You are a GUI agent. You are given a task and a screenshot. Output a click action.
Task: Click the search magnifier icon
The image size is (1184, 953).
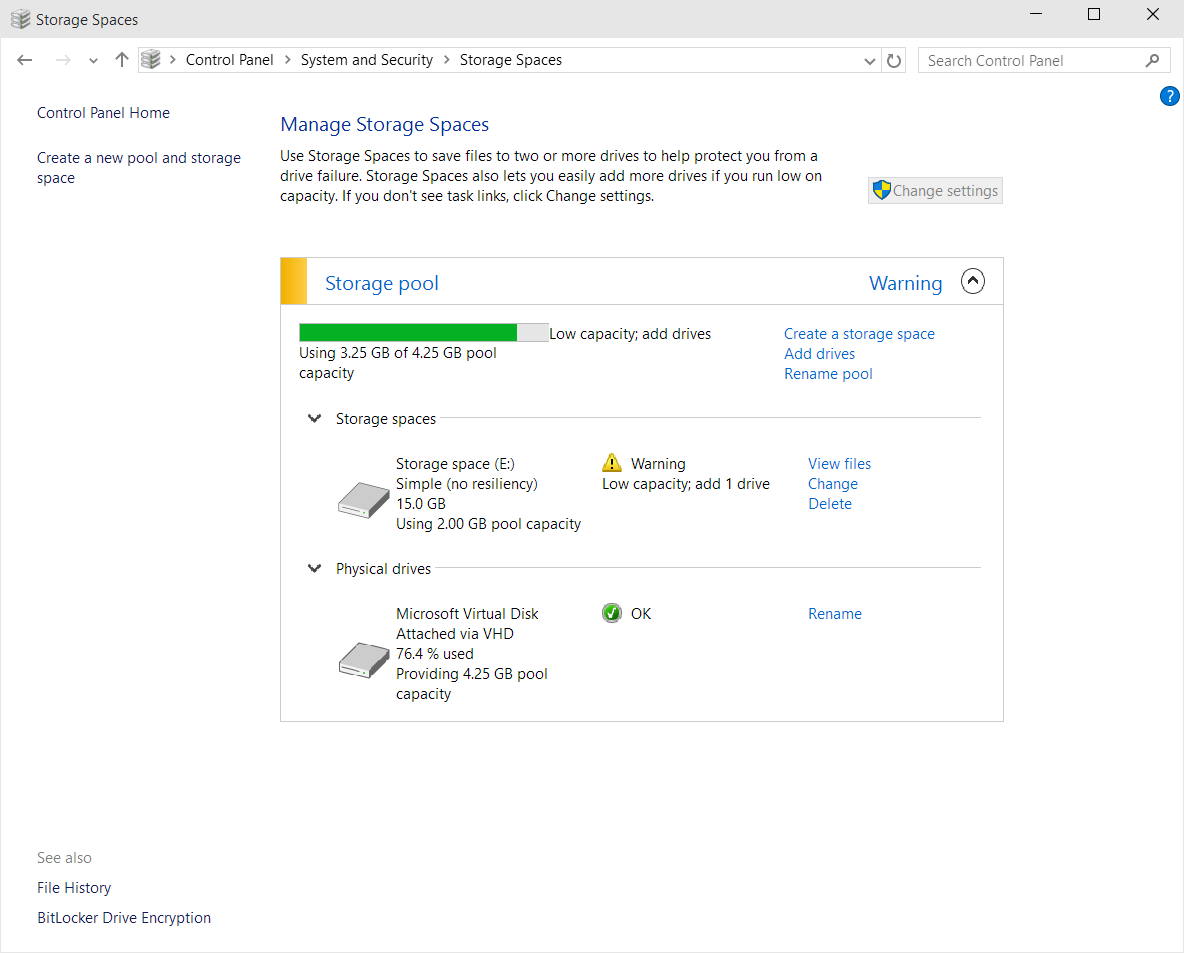click(x=1152, y=60)
